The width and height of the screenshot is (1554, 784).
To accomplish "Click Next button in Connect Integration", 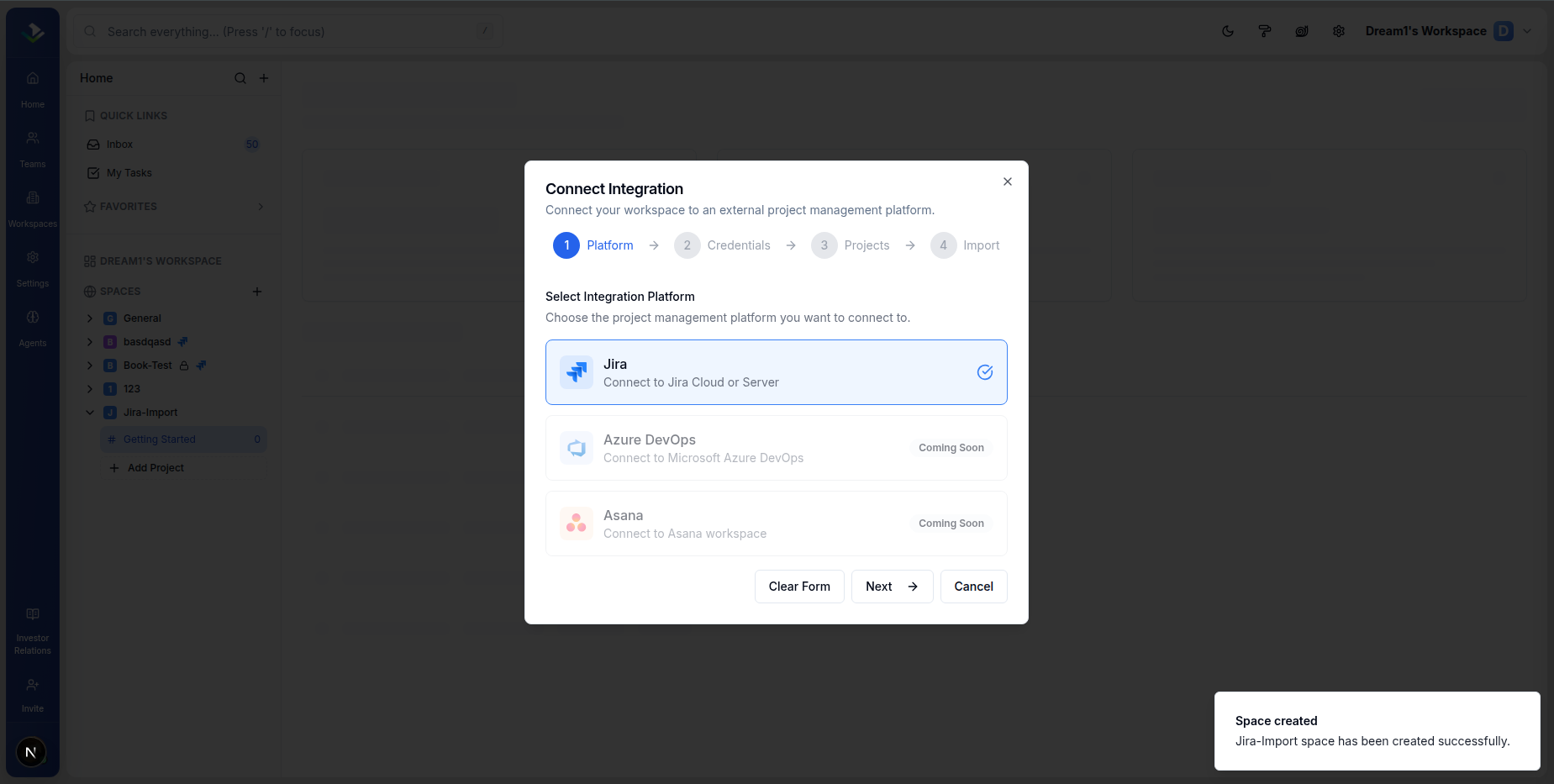I will pos(892,587).
